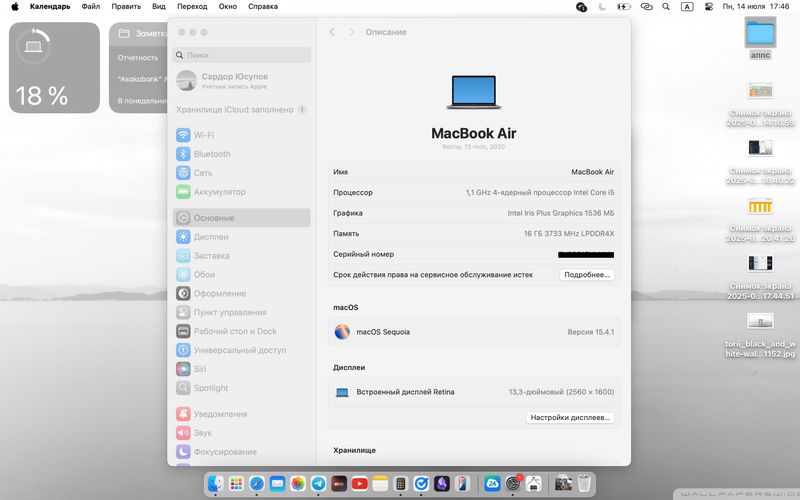Click the Процессор row with Intel Core i5

[x=473, y=192]
